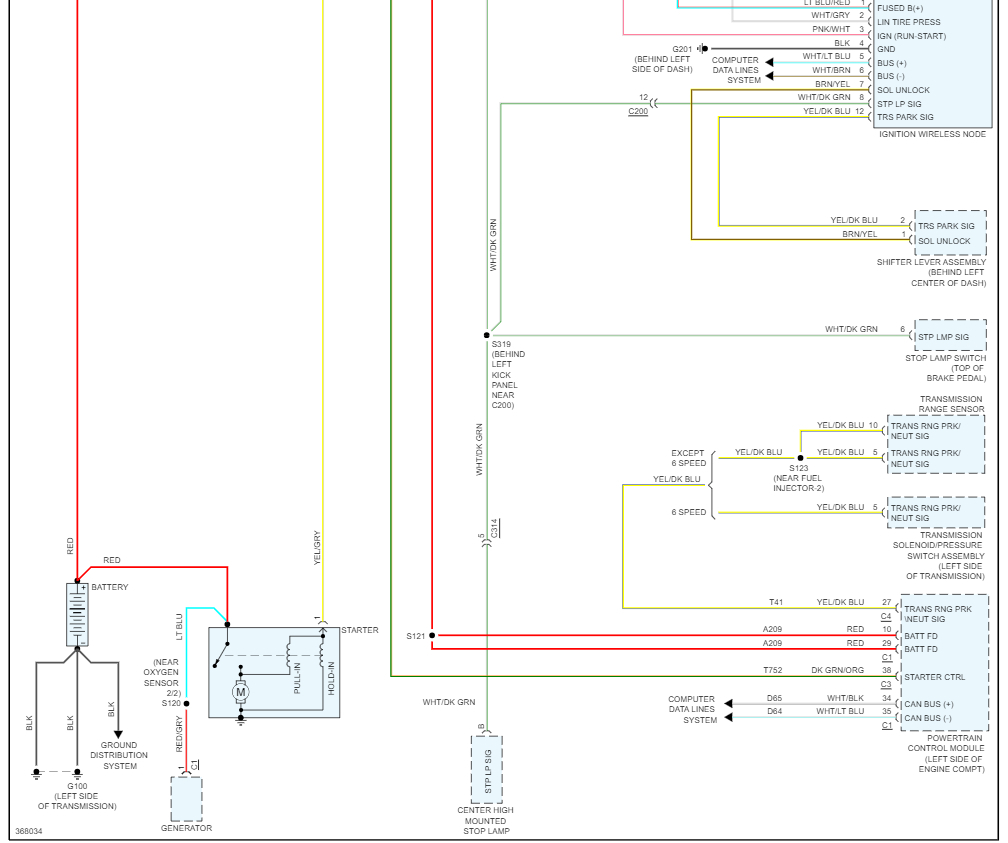
Task: Click the YEL/GRY wire label near starter
Action: 316,548
